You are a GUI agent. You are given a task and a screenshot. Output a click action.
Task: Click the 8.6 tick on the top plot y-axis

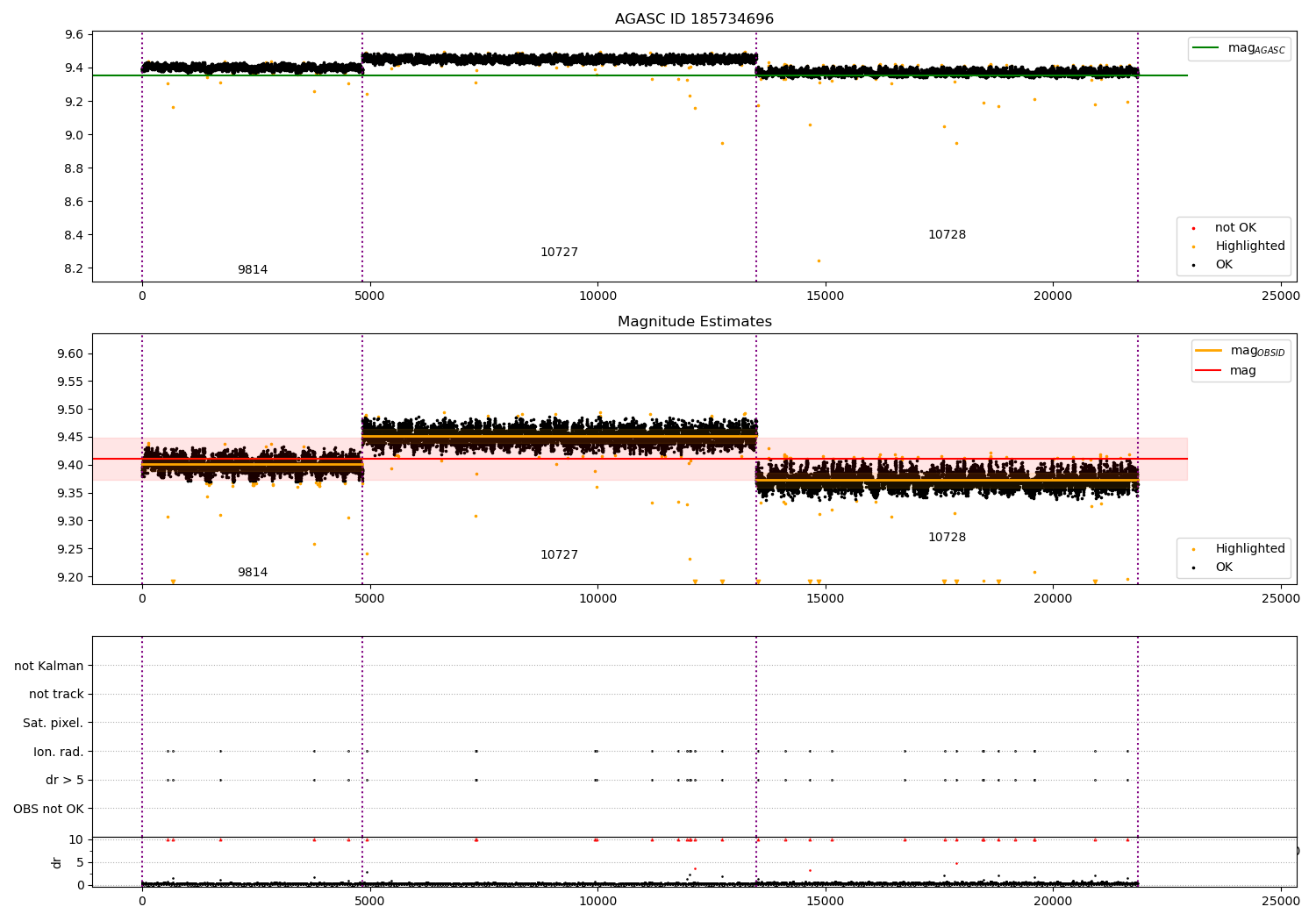(75, 202)
